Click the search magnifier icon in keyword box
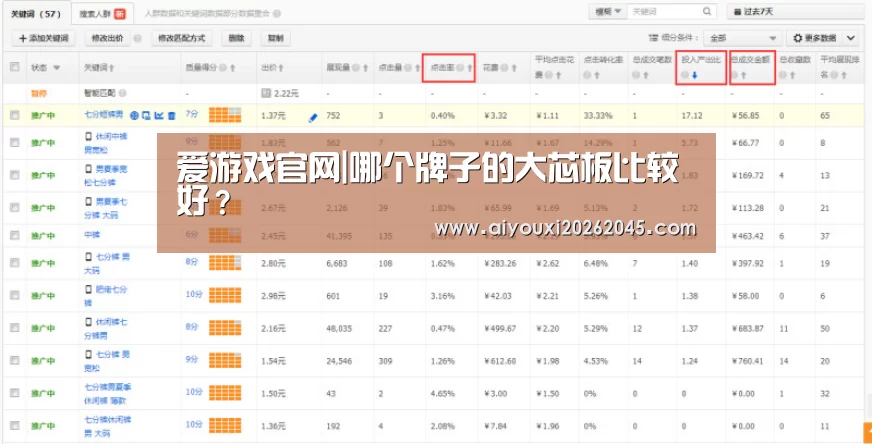Viewport: 872px width, 444px height. pyautogui.click(x=707, y=11)
